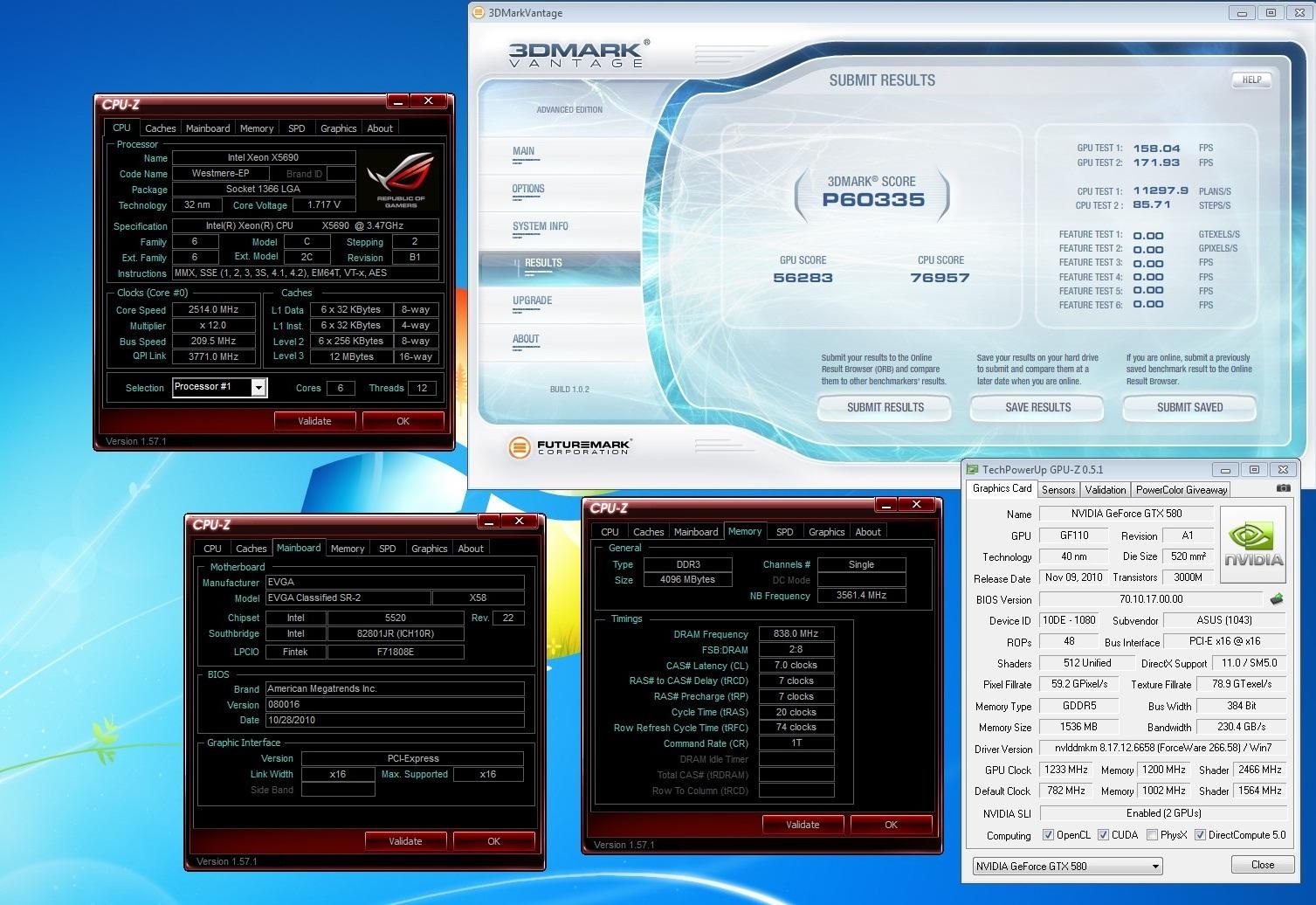Click the Close button in GPU-Z
Screen dimensions: 1316x905
1262,865
